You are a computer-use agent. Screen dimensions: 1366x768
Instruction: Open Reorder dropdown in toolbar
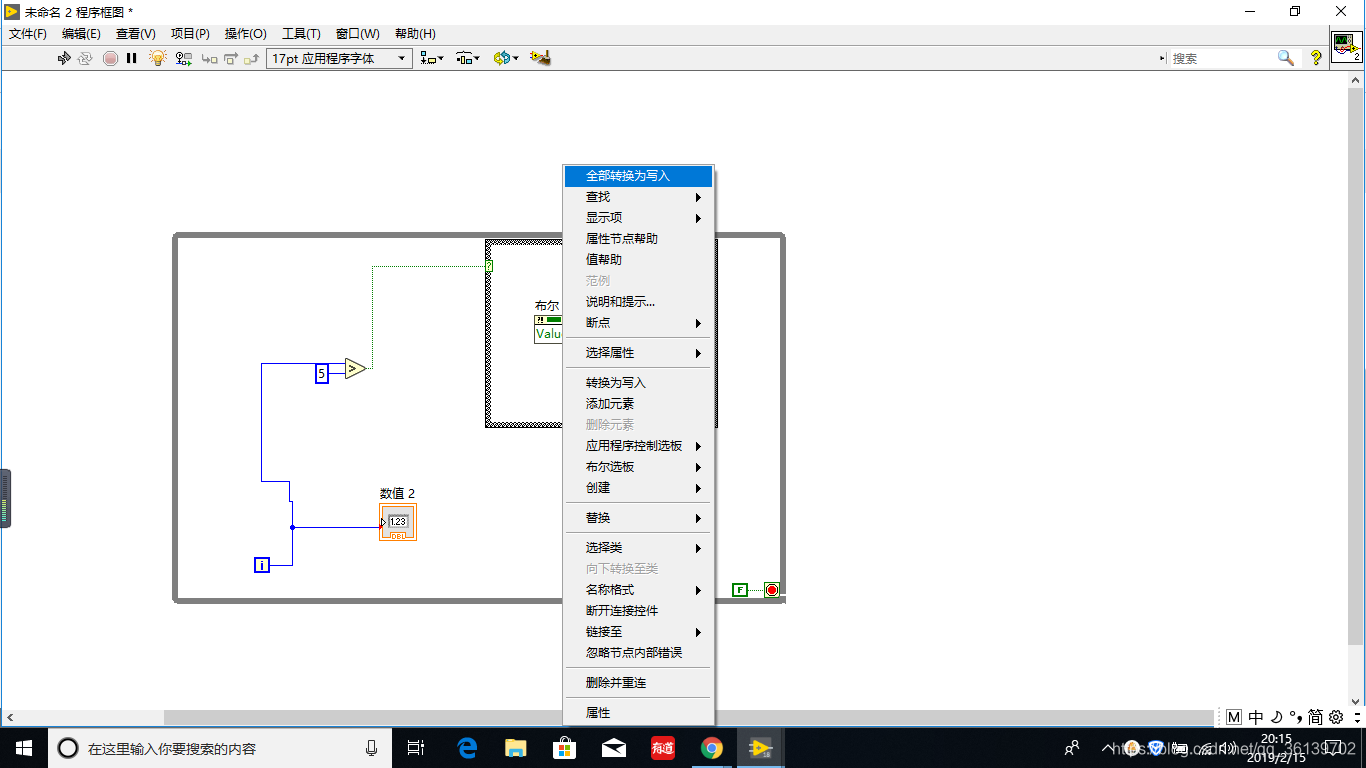506,58
